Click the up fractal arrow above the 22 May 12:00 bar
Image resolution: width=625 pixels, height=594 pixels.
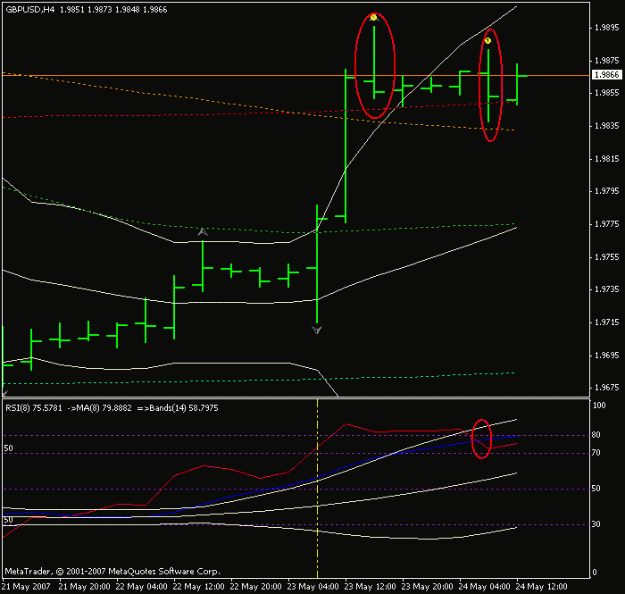(202, 232)
